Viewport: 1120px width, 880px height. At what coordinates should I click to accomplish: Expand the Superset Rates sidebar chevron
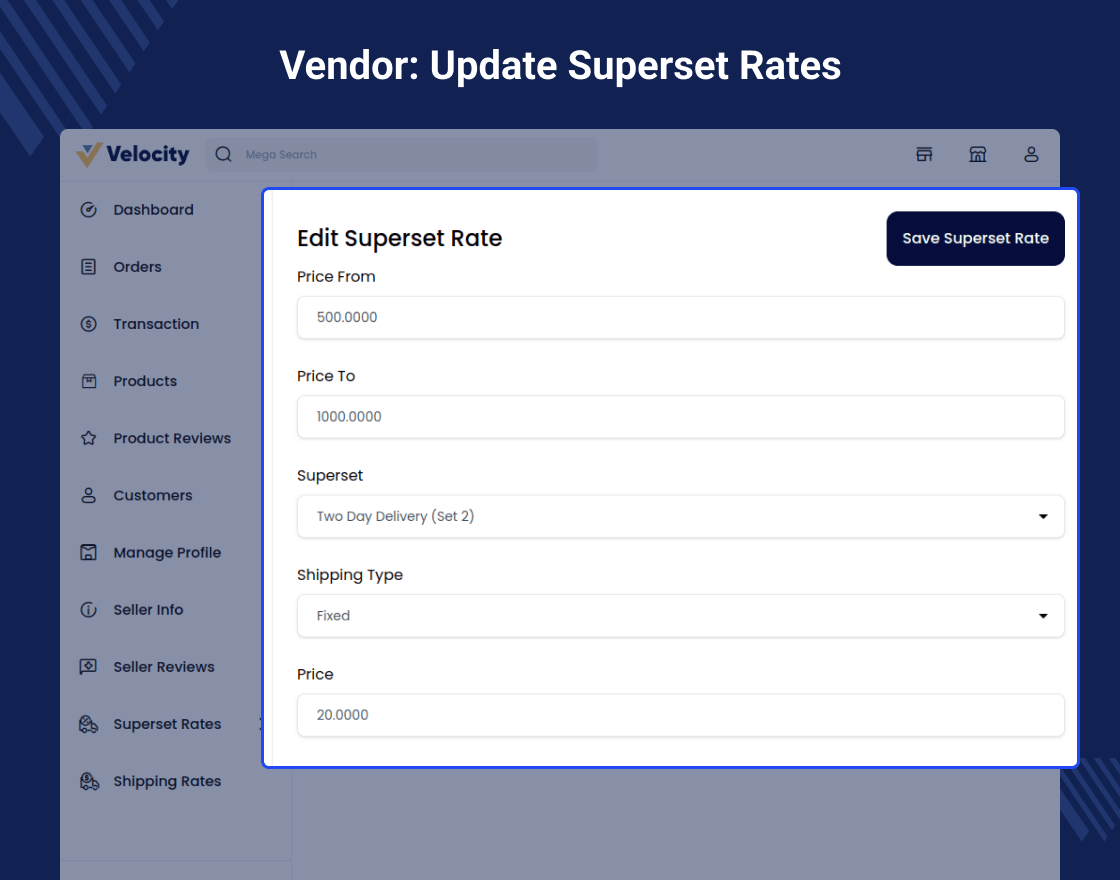pyautogui.click(x=259, y=724)
